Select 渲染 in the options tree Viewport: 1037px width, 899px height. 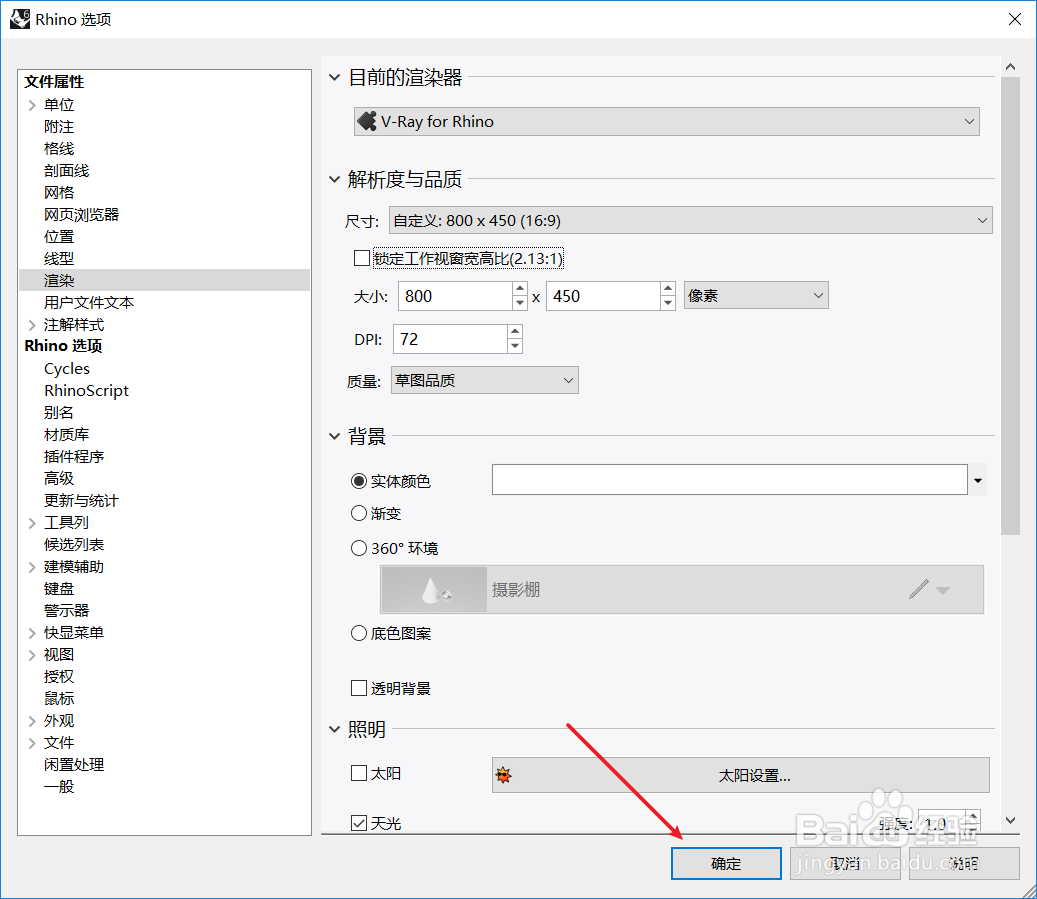[59, 280]
